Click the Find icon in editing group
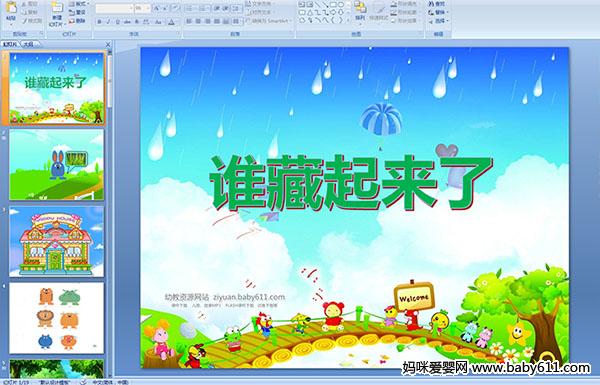 [437, 4]
